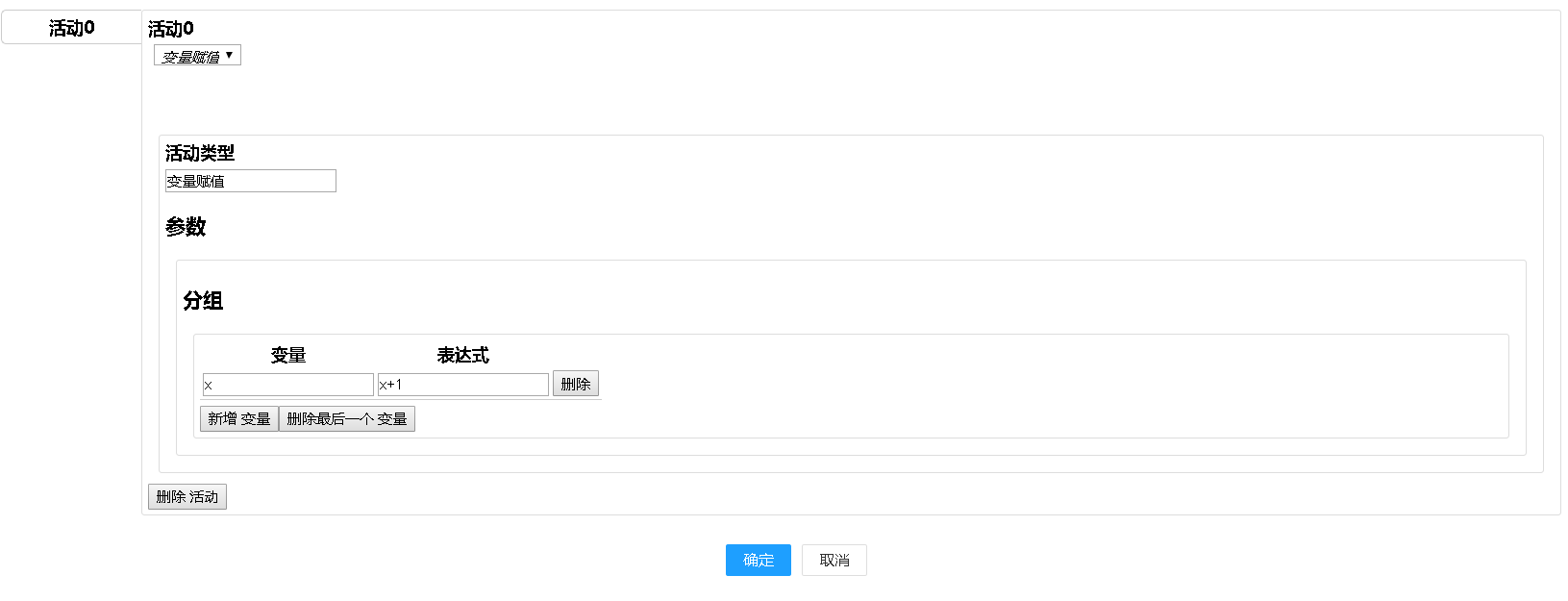Viewport: 1568px width, 601px height.
Task: Click the 活动0 heading in main panel
Action: click(171, 29)
